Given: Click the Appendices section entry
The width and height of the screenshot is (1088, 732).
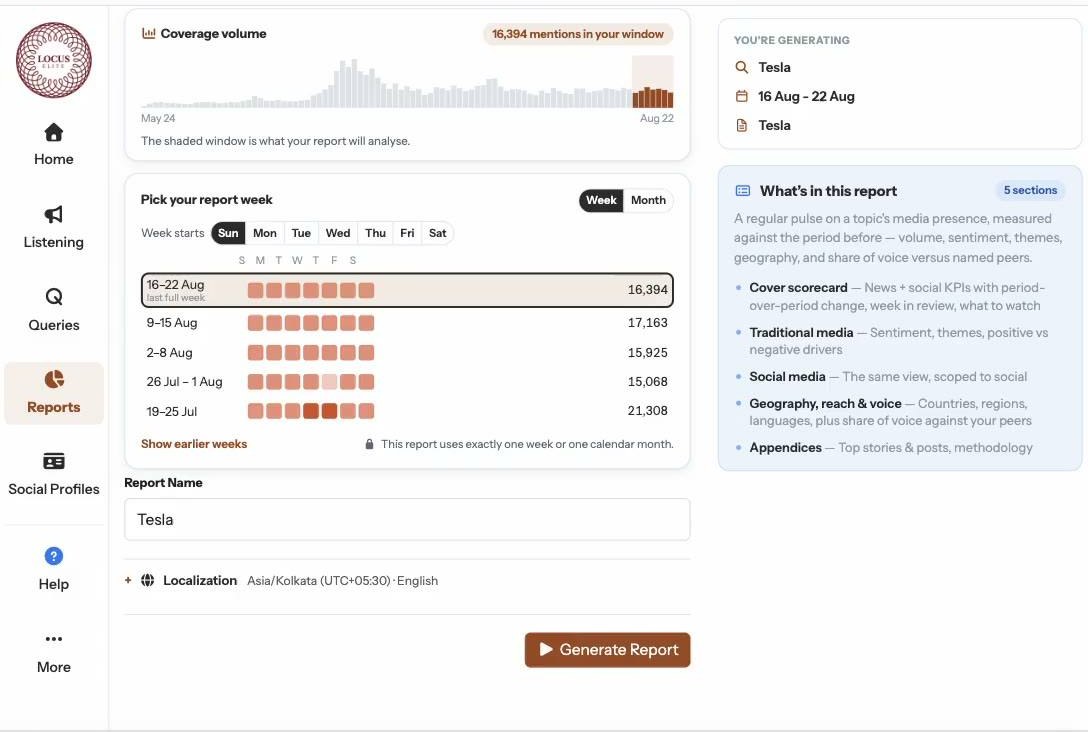Looking at the screenshot, I should coord(891,448).
